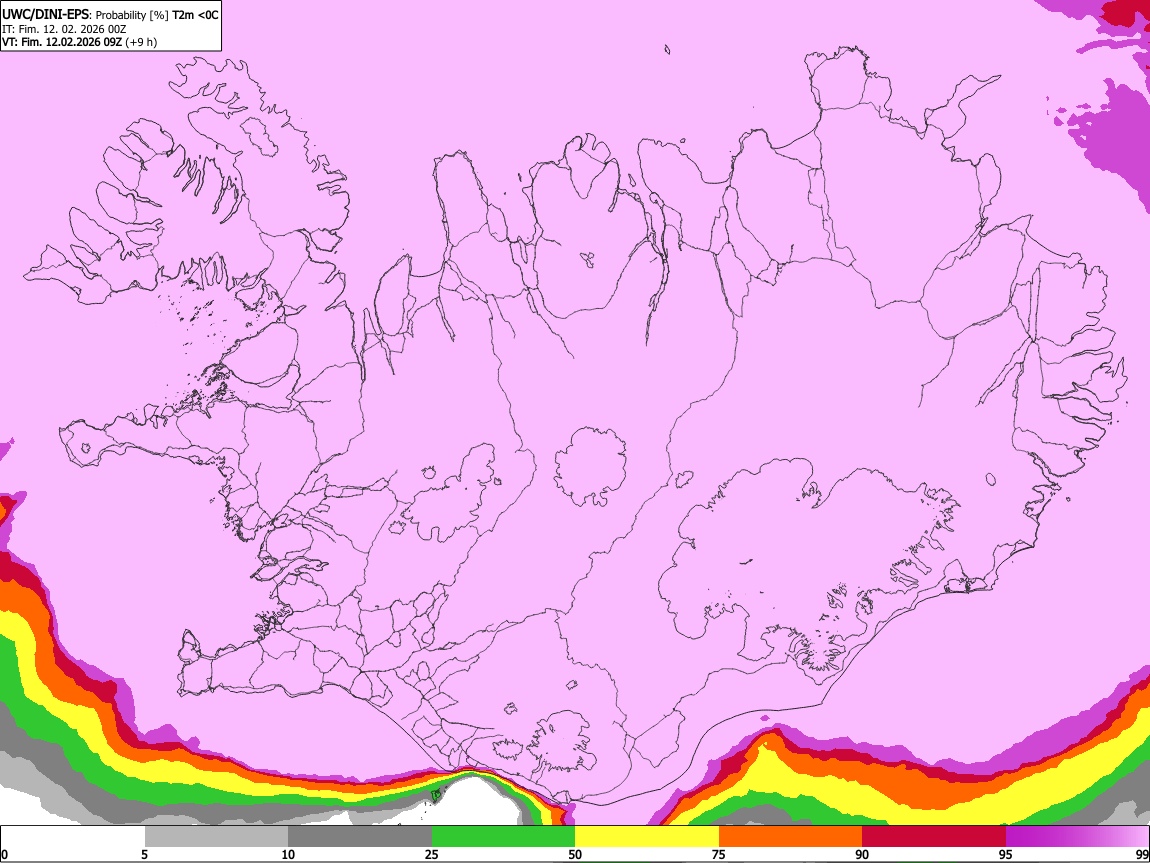Click the purple 95–99% legend segment

[1077, 836]
